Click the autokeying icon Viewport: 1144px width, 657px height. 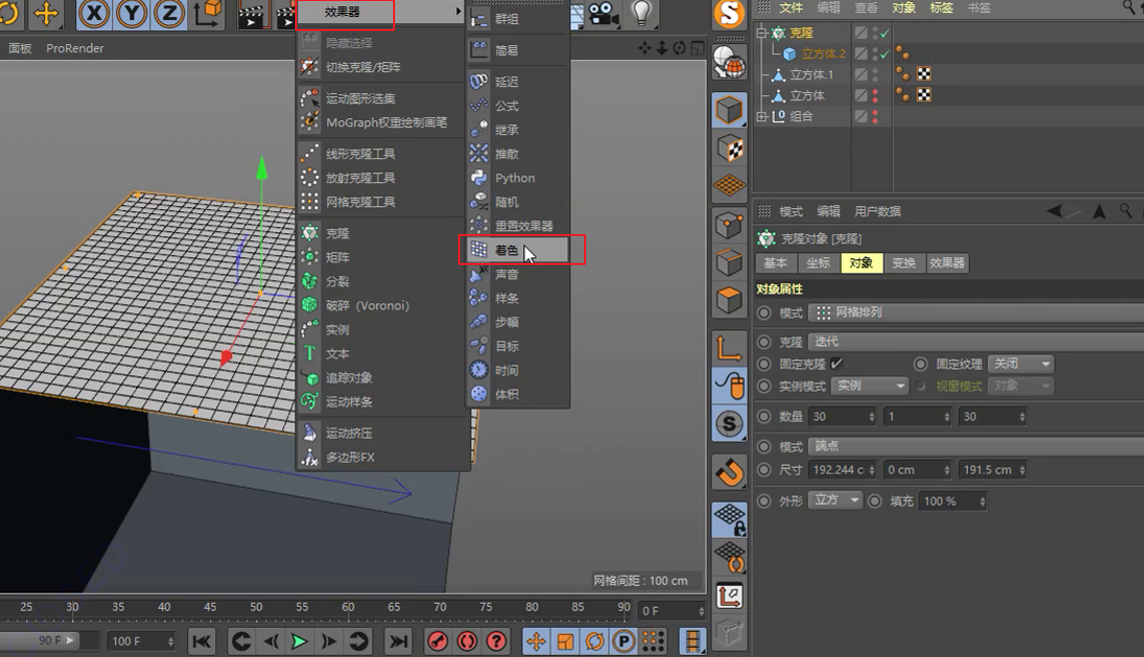(467, 642)
